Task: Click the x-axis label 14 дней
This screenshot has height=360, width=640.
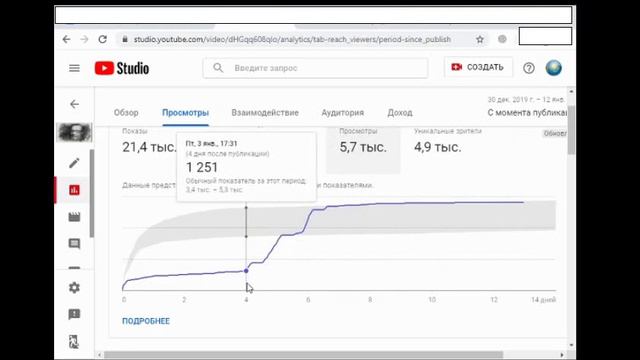Action: click(x=543, y=300)
